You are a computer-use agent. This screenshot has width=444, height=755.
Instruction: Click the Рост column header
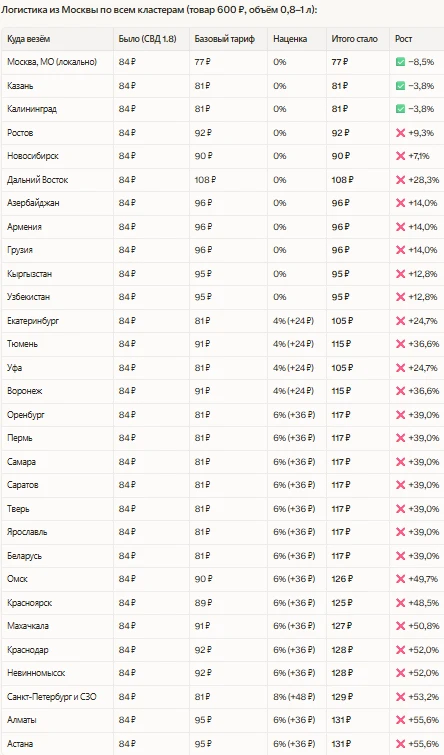pos(404,39)
